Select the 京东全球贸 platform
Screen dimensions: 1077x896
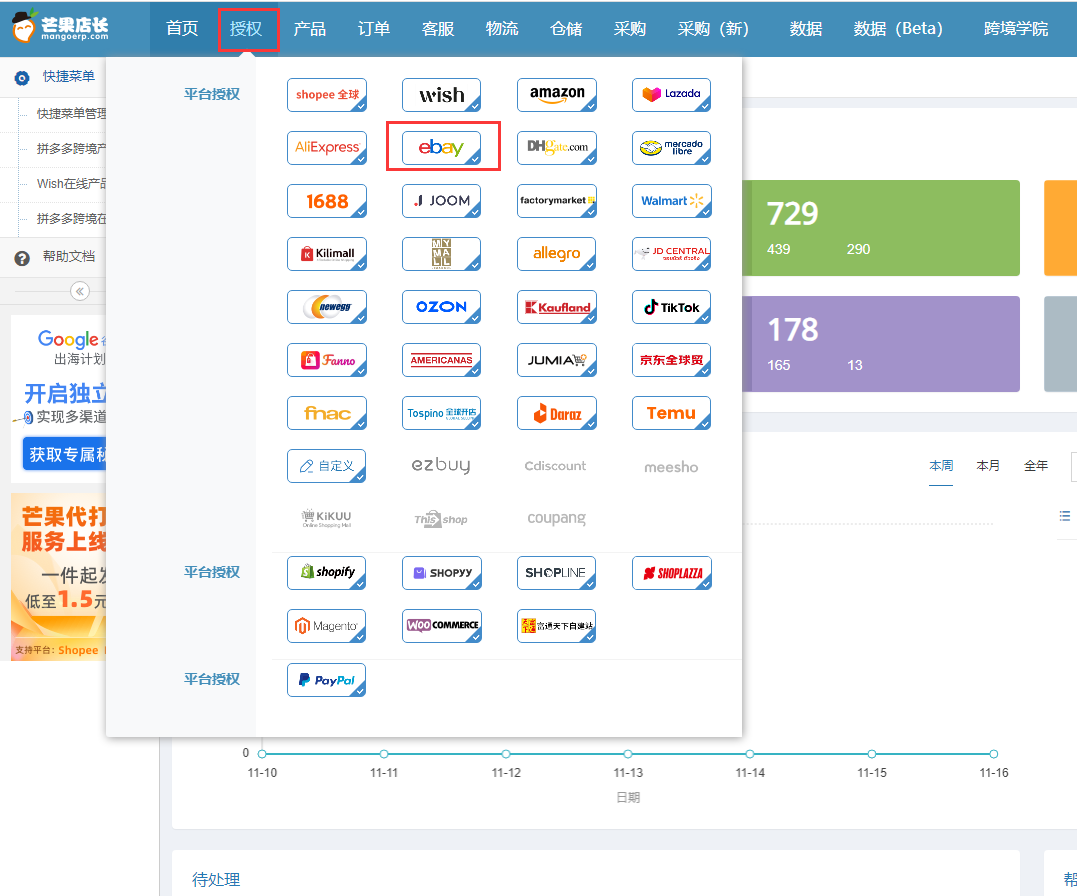pos(672,359)
